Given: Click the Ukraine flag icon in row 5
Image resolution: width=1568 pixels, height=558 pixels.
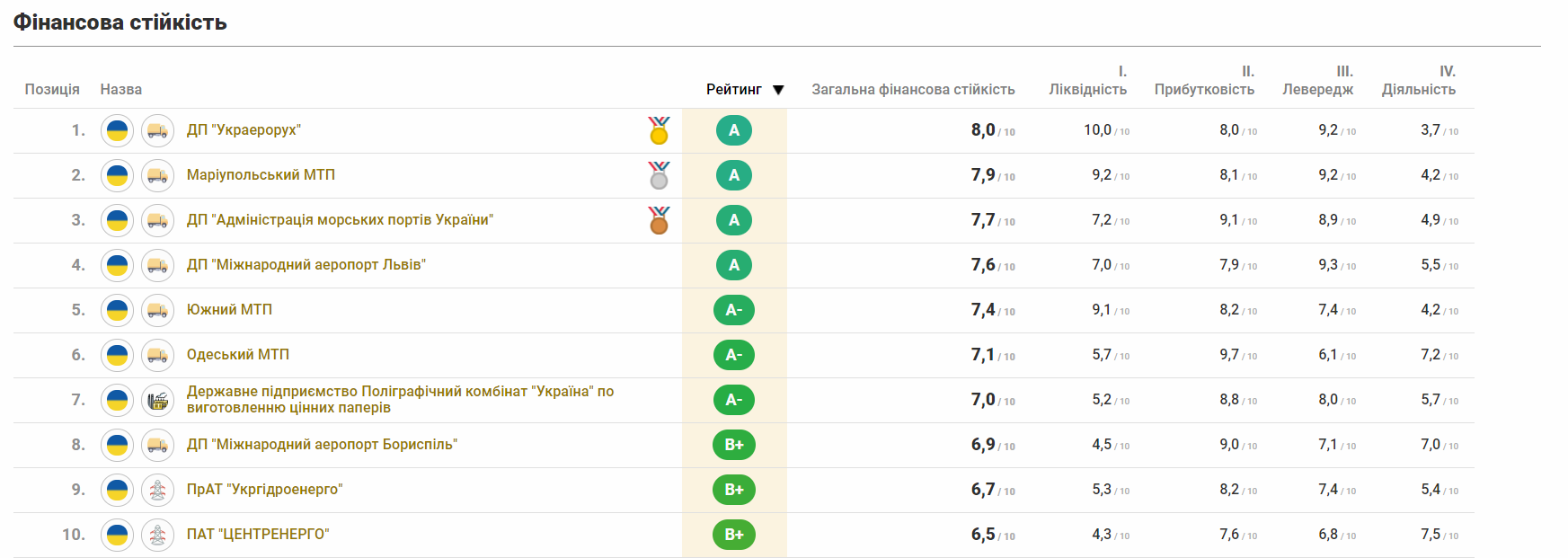Looking at the screenshot, I should 117,310.
